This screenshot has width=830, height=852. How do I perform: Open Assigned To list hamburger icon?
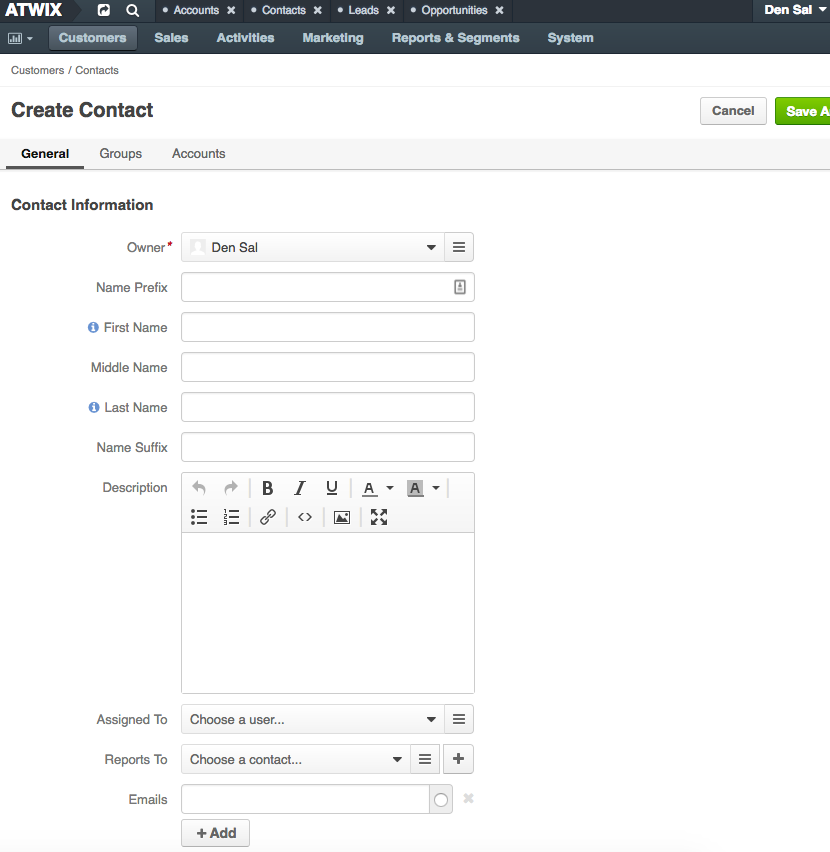[x=459, y=719]
